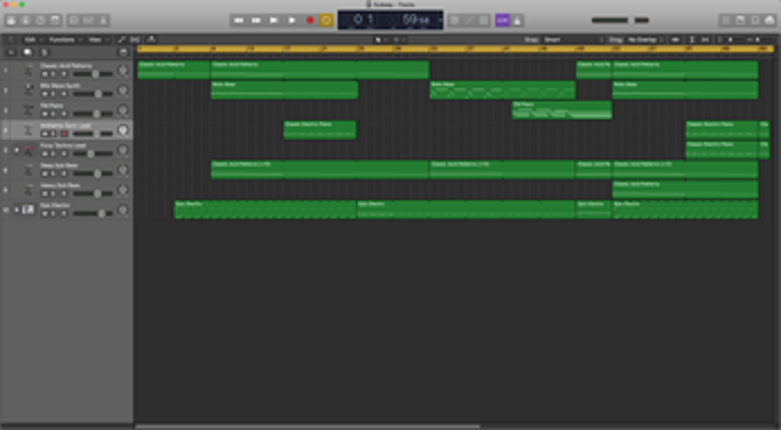Screen dimensions: 781x430
Task: Click the instrument icon of 80s Wave Synth track
Action: (x=28, y=90)
